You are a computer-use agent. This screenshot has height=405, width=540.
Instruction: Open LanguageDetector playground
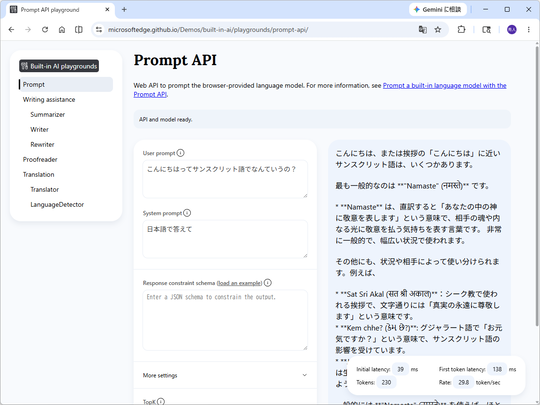click(57, 204)
